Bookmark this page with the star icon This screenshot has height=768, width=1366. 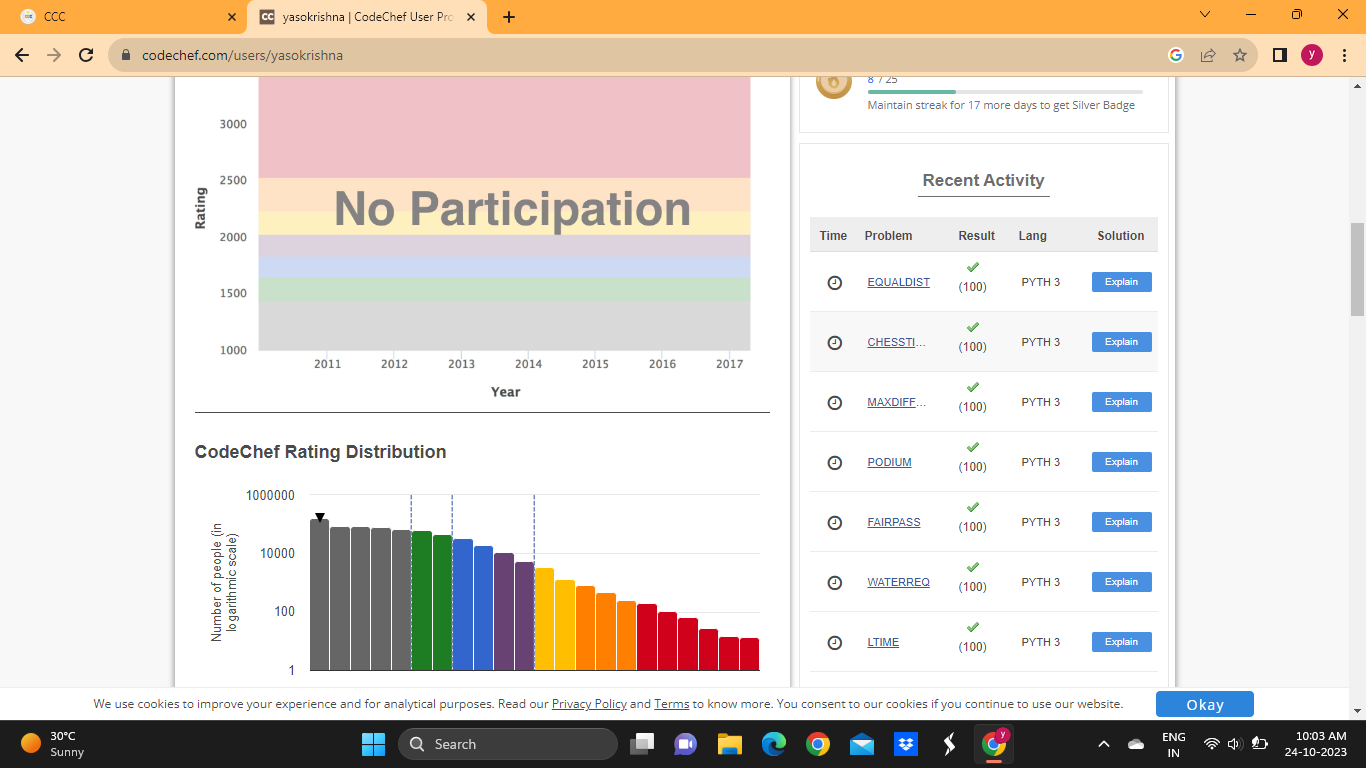pyautogui.click(x=1240, y=55)
